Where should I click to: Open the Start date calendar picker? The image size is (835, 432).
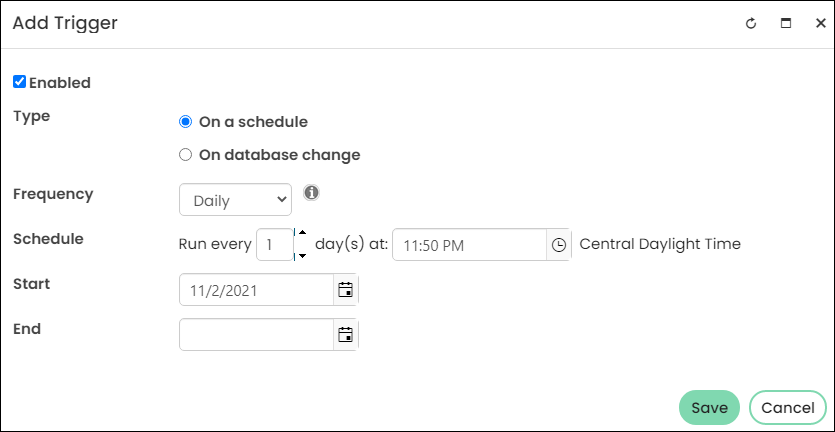coord(346,290)
